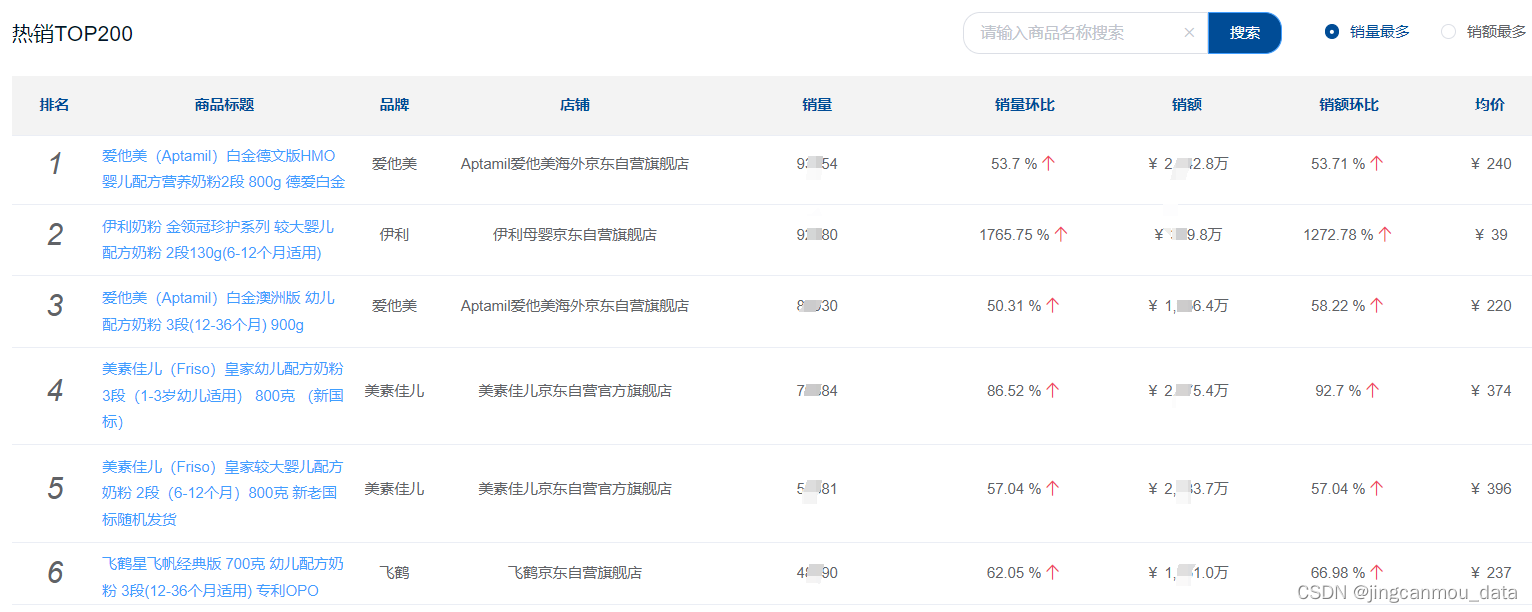The height and width of the screenshot is (612, 1532).
Task: Open the 美素佳儿 皇家较大婴儿配方奶粉 2段 link
Action: 223,493
